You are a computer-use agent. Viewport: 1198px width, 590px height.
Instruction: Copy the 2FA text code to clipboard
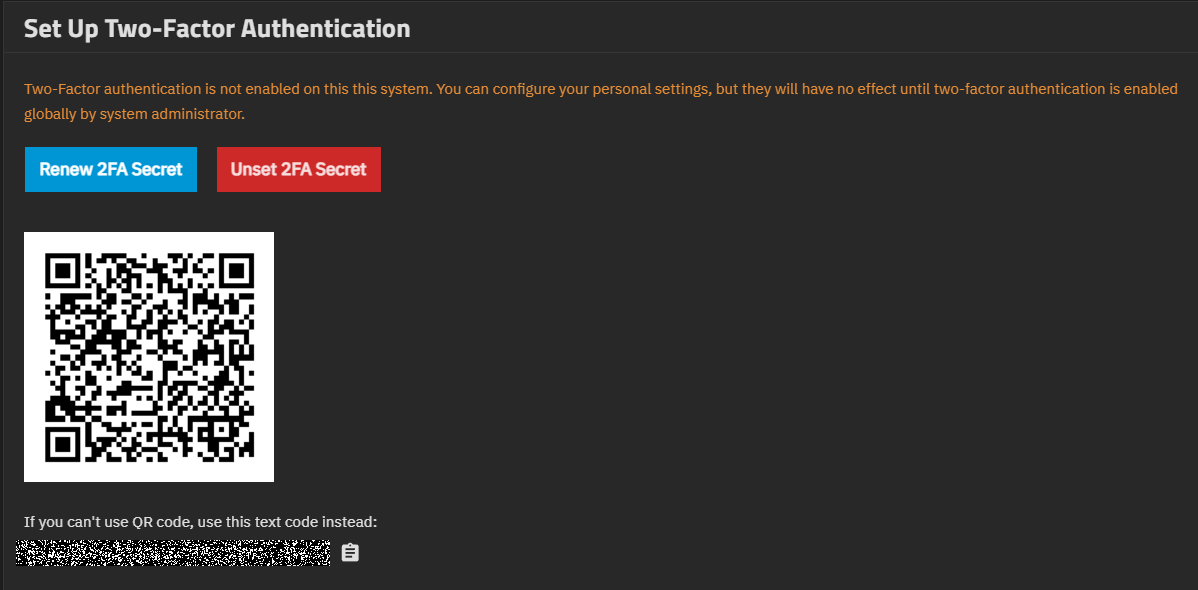(350, 552)
